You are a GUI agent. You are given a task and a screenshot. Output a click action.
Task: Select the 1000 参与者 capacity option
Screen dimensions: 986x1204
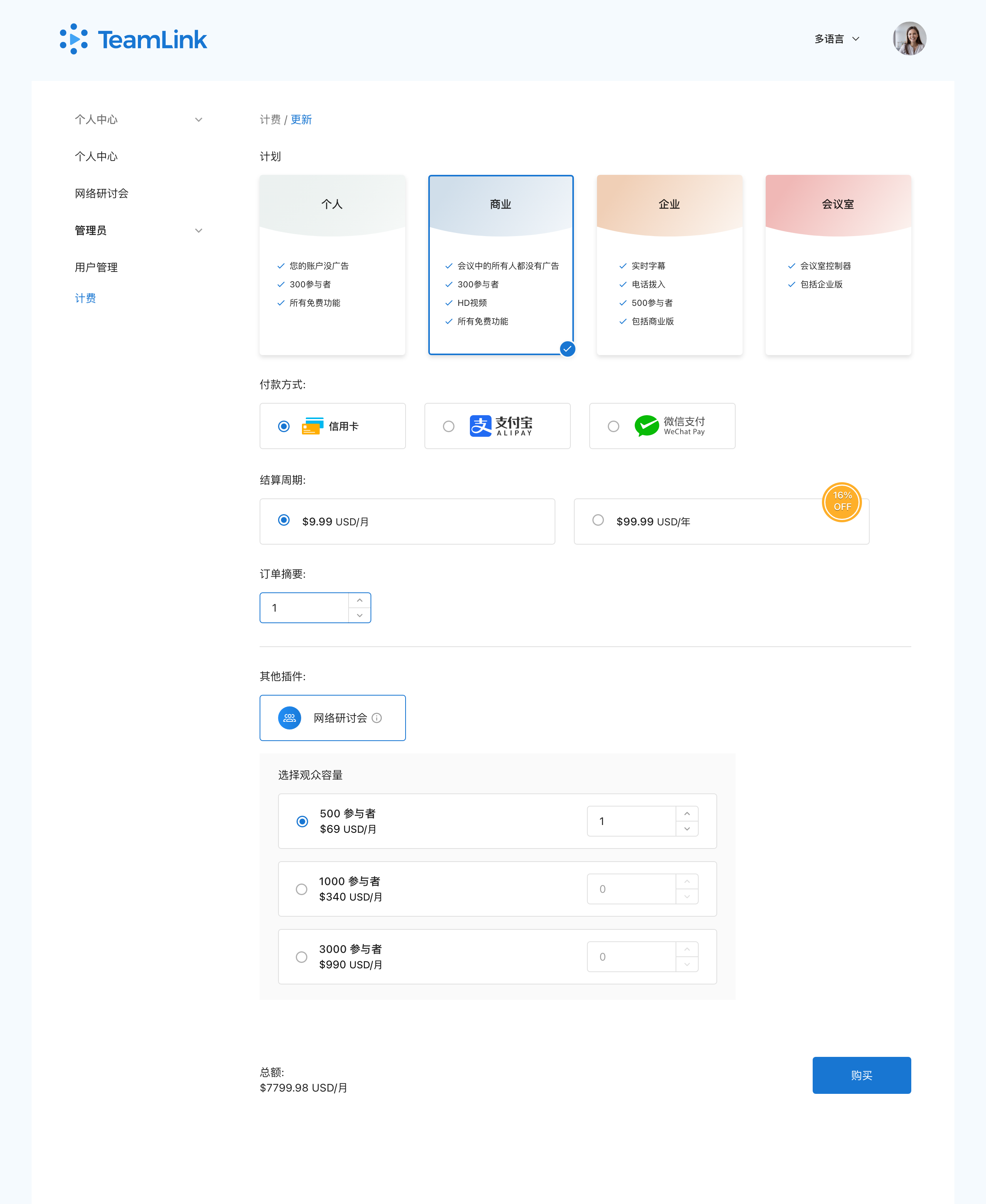(x=302, y=889)
